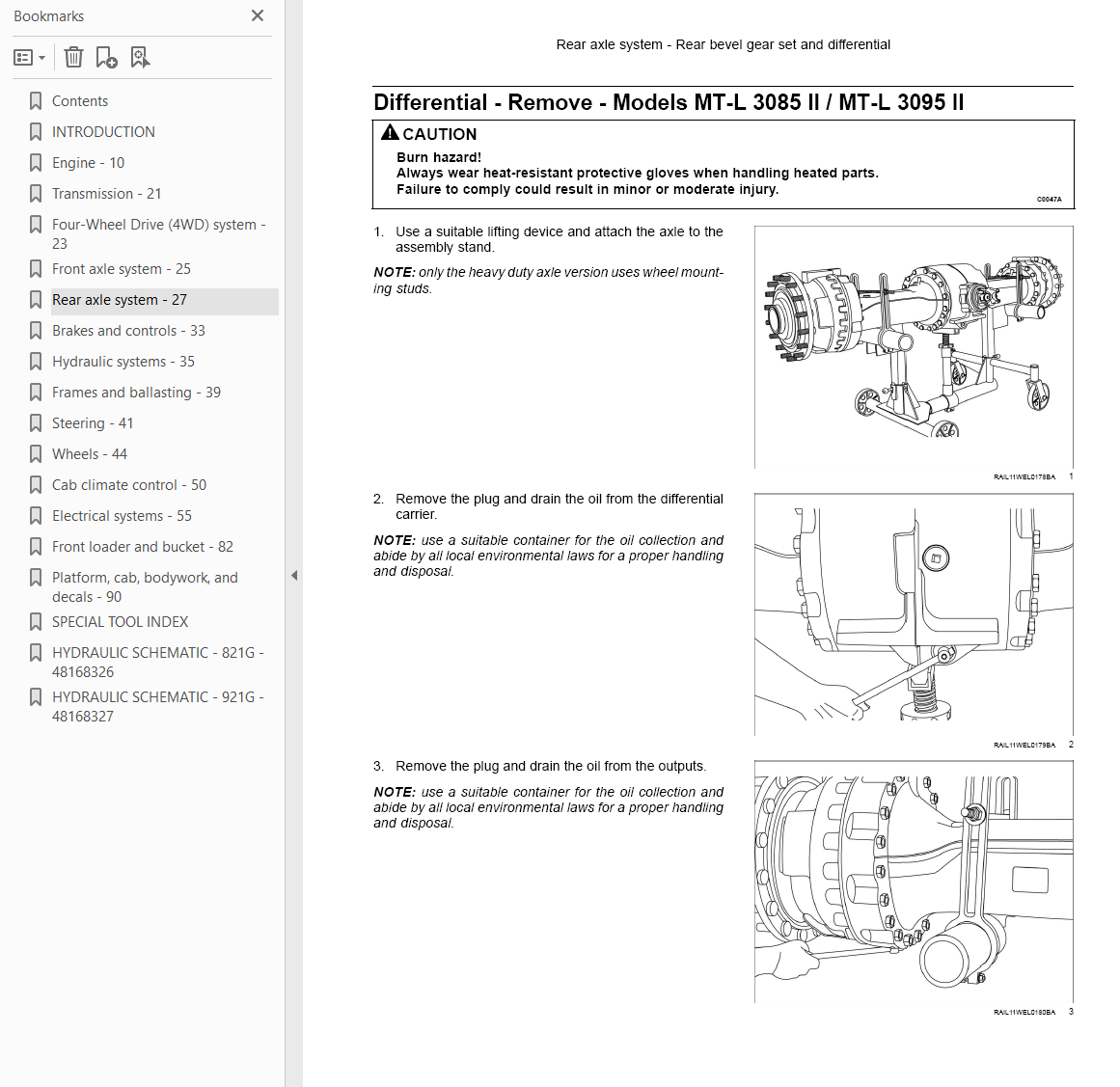Click the page header 'Rear axle system - Rear bevel gear set'
1120x1087 pixels.
[723, 44]
